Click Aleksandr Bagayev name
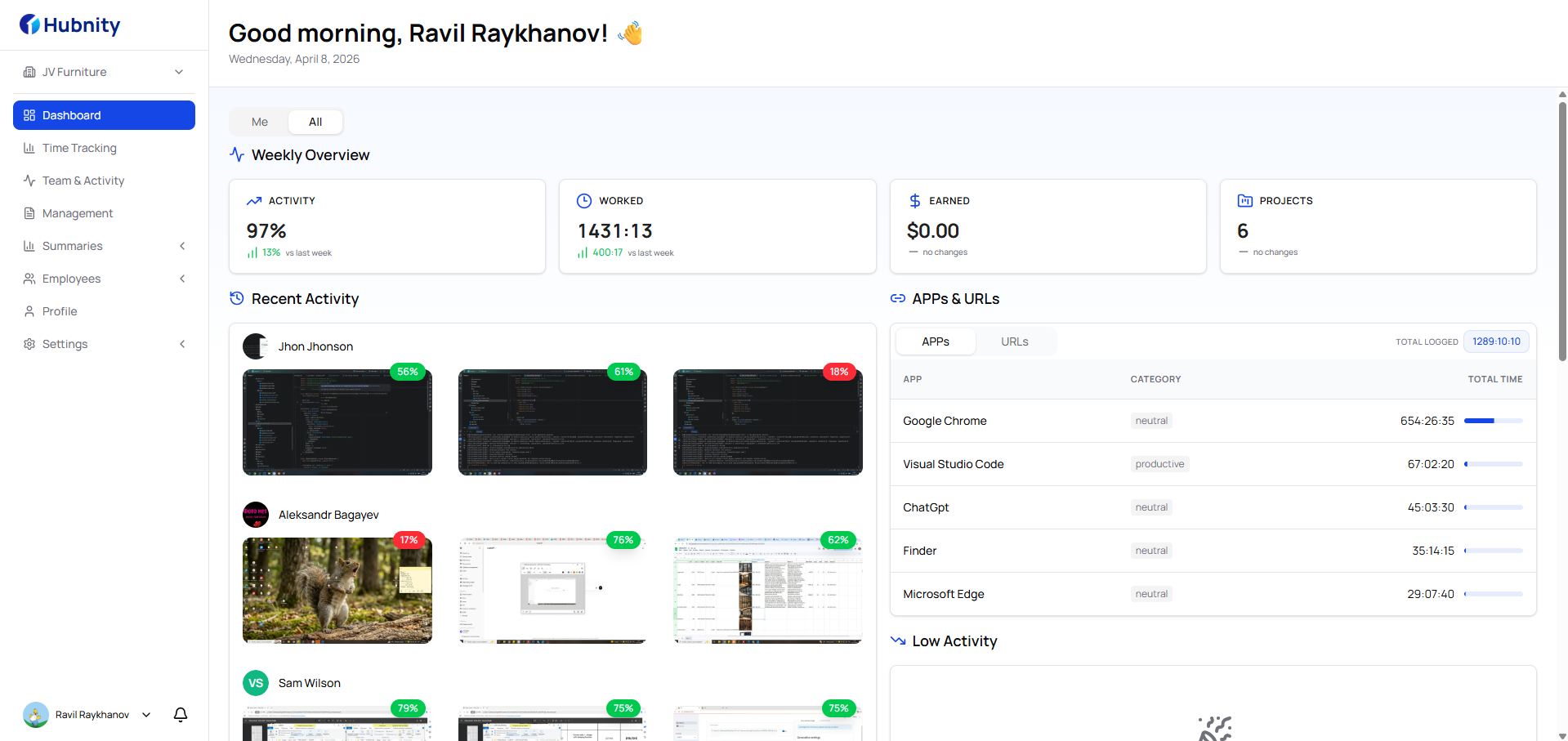 point(328,515)
